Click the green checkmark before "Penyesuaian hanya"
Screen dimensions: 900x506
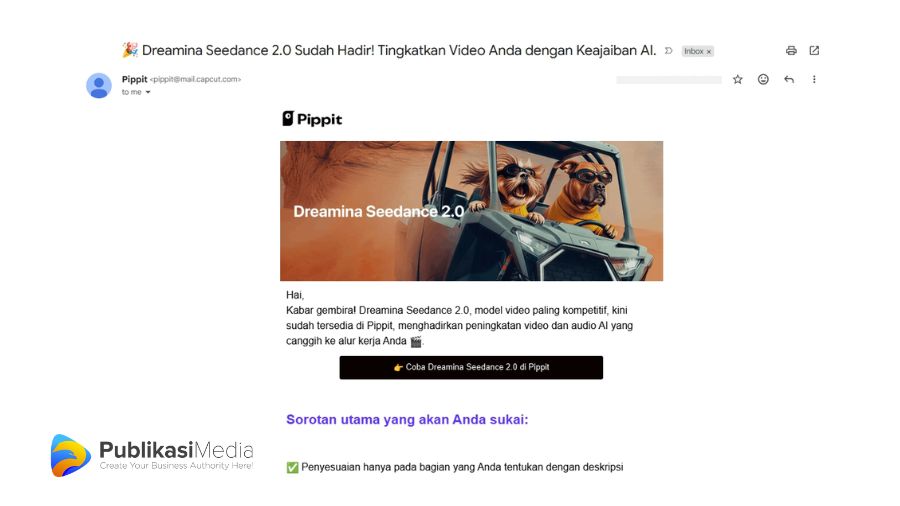coord(292,467)
